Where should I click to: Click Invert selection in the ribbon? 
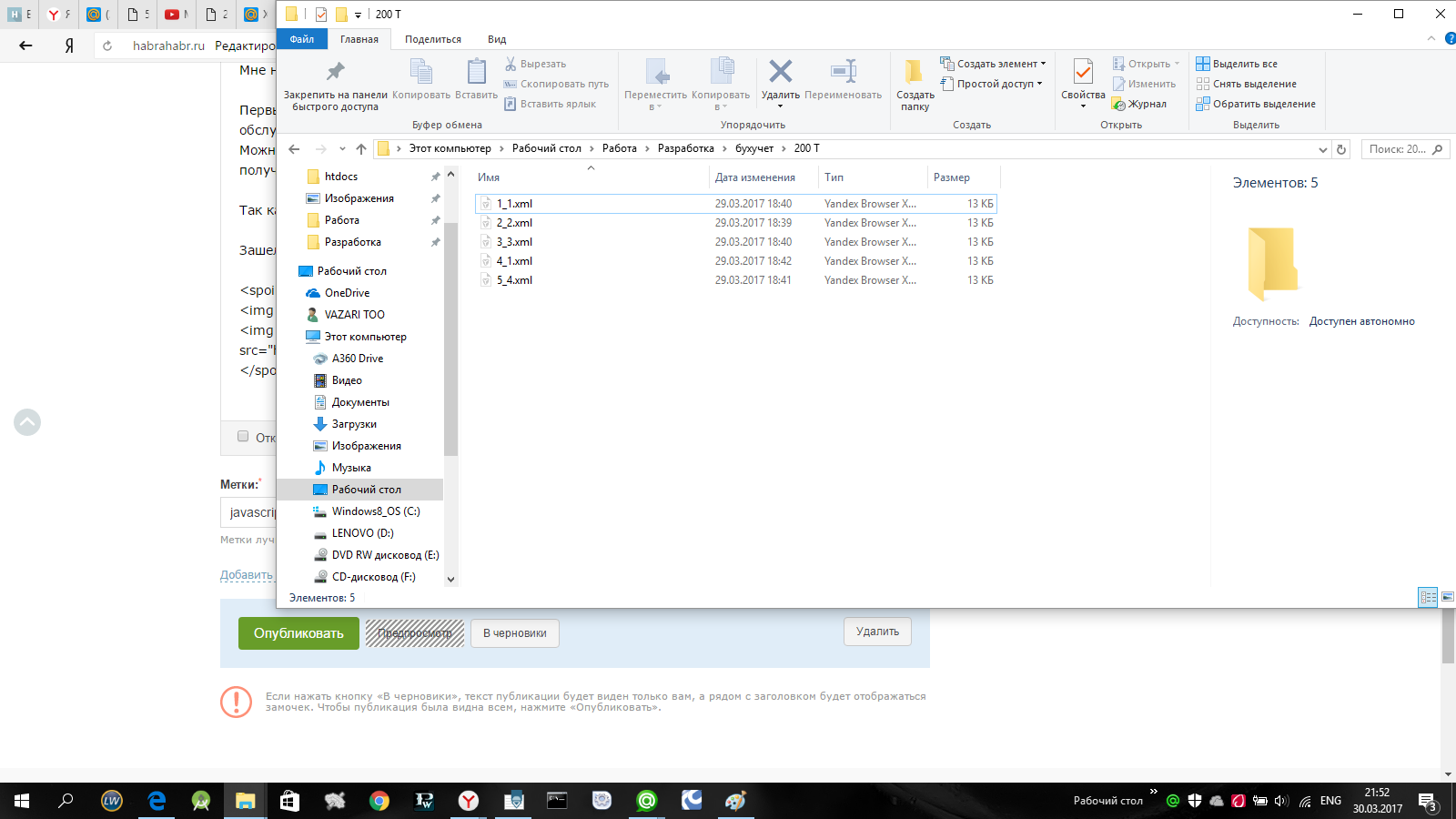click(1256, 104)
